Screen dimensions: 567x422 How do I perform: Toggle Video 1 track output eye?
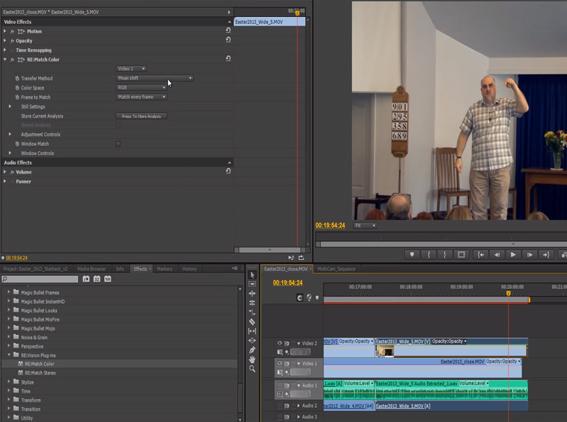pyautogui.click(x=280, y=363)
